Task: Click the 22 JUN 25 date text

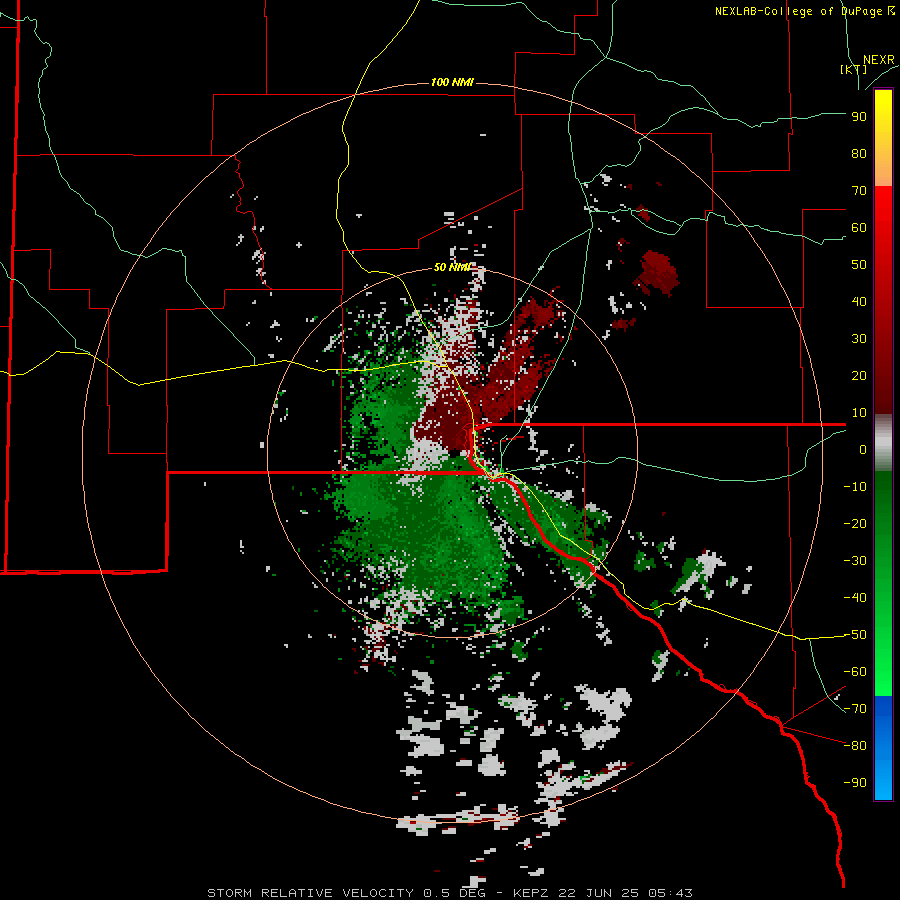Action: (598, 893)
